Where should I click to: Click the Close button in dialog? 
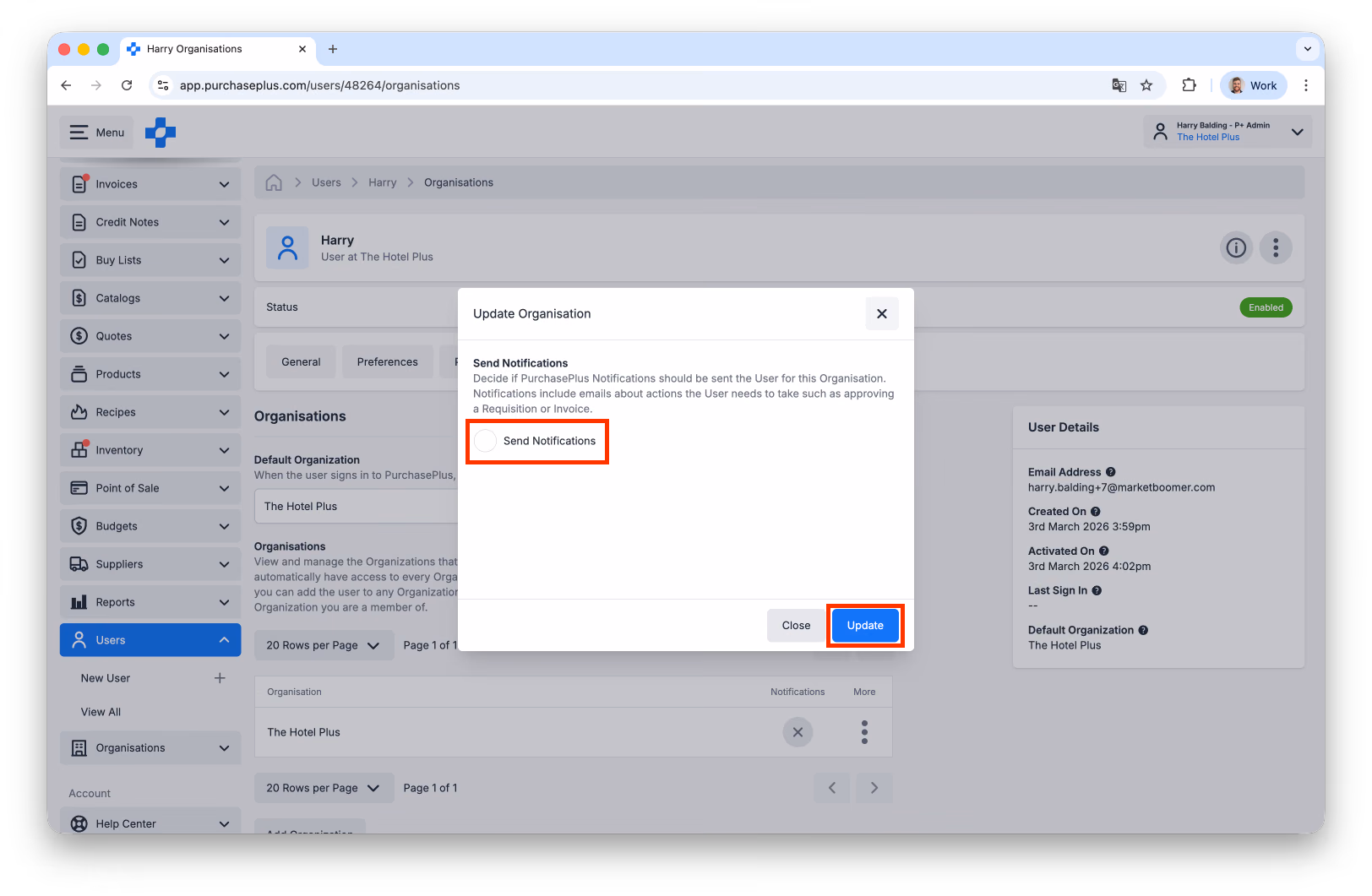tap(796, 626)
